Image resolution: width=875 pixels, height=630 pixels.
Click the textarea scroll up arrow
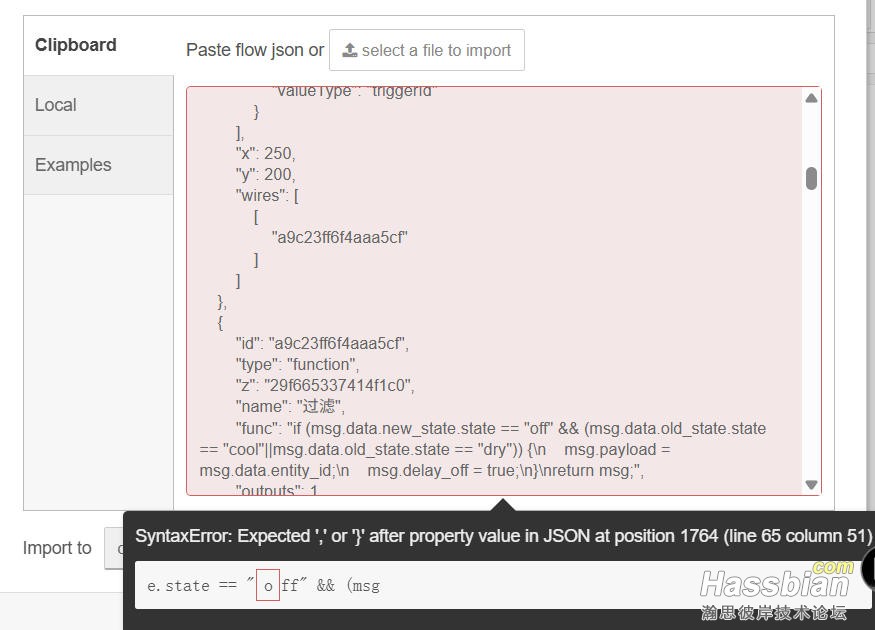(x=811, y=98)
